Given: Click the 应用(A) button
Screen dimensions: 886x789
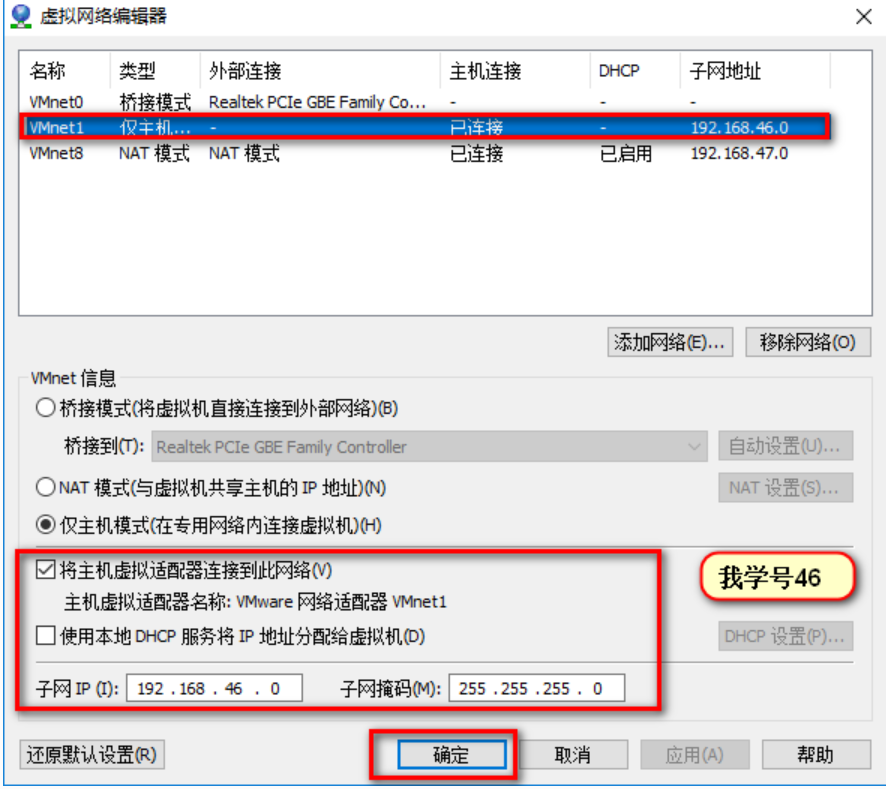Looking at the screenshot, I should pyautogui.click(x=695, y=755).
